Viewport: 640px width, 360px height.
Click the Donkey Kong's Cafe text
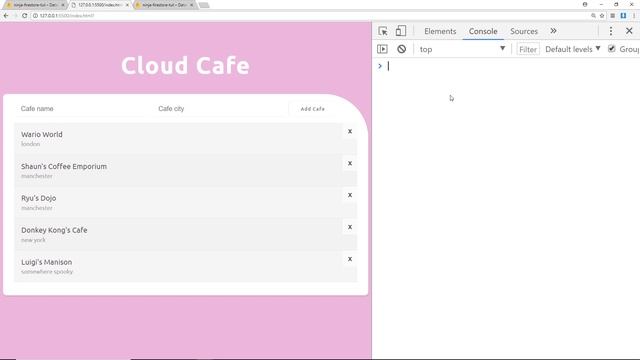(54, 230)
